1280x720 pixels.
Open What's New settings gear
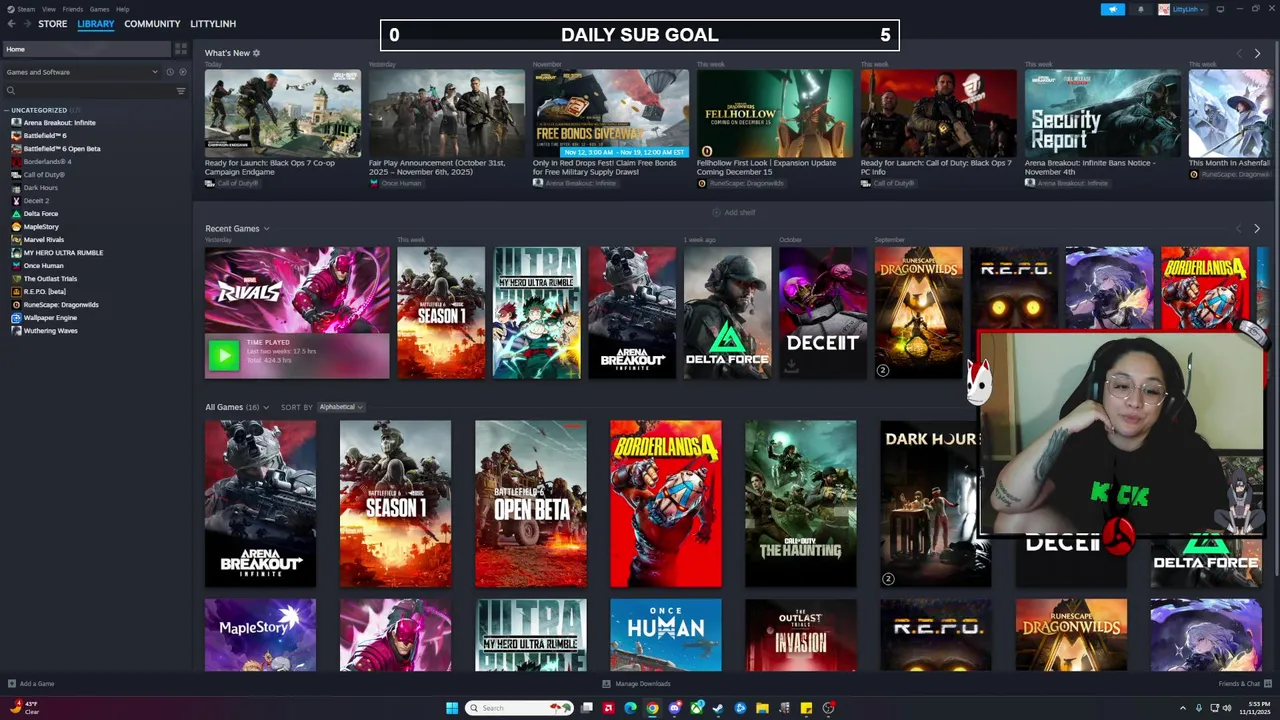click(x=256, y=53)
